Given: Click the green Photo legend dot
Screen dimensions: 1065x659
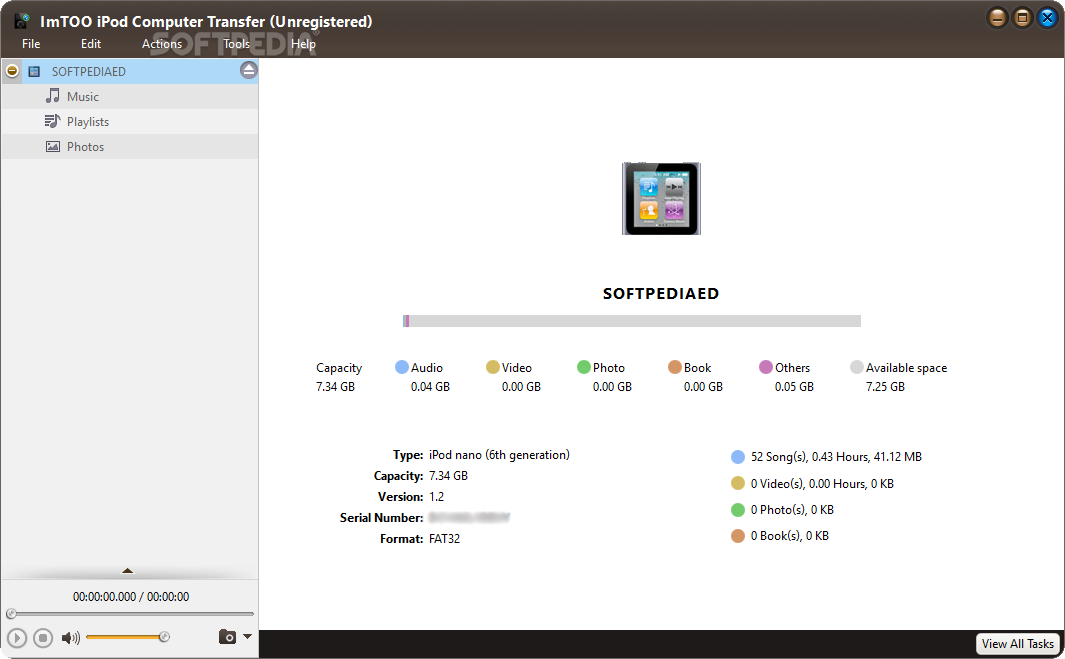Looking at the screenshot, I should 583,367.
